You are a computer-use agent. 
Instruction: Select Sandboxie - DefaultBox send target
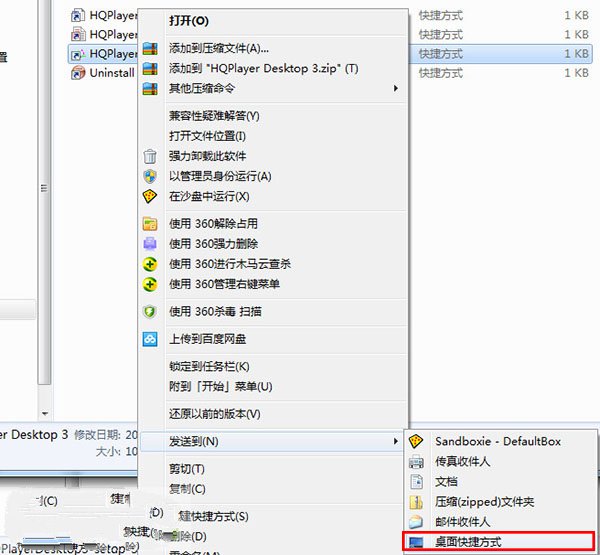click(x=499, y=441)
